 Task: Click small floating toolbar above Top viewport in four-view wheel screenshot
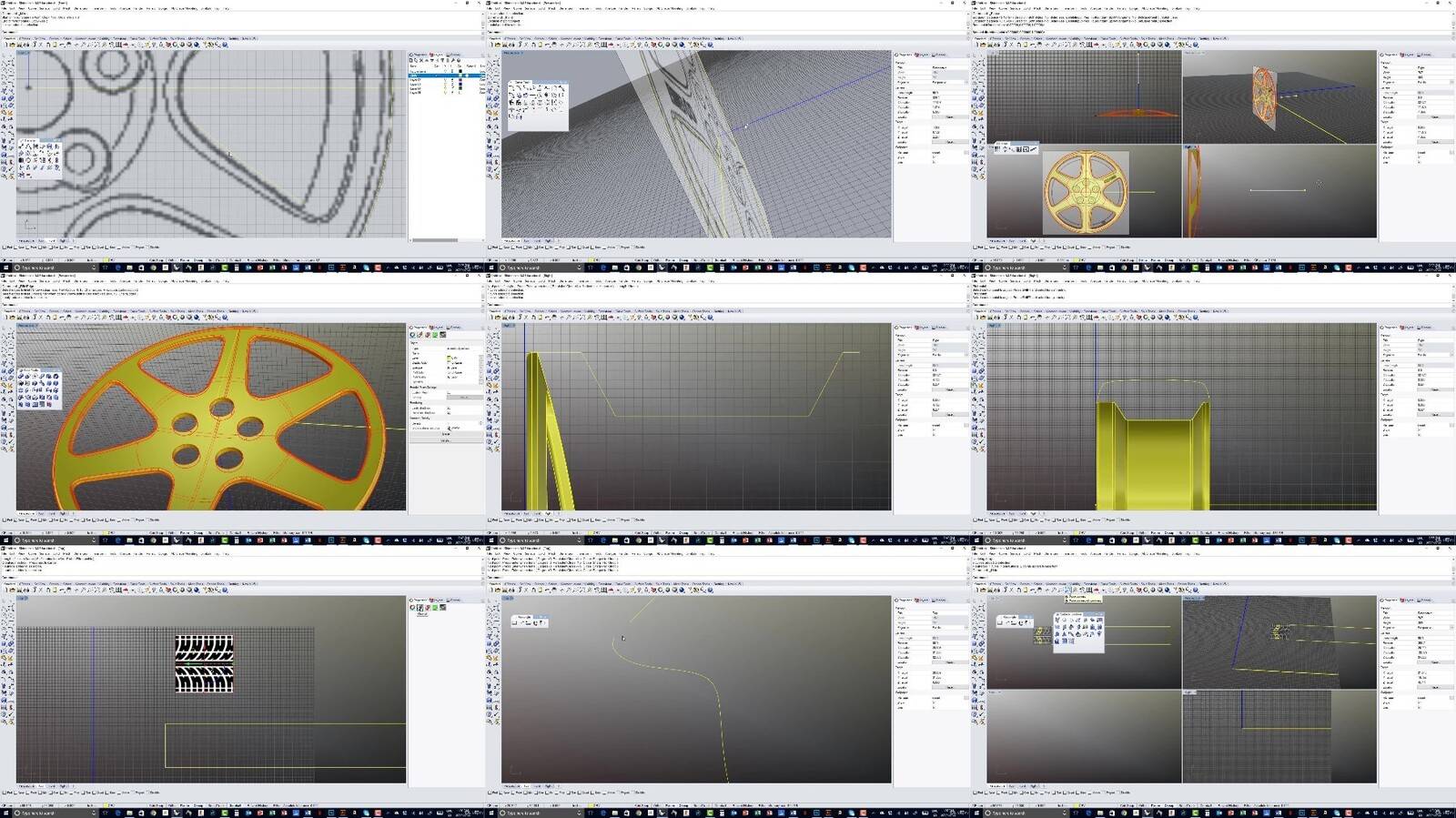pyautogui.click(x=1016, y=147)
